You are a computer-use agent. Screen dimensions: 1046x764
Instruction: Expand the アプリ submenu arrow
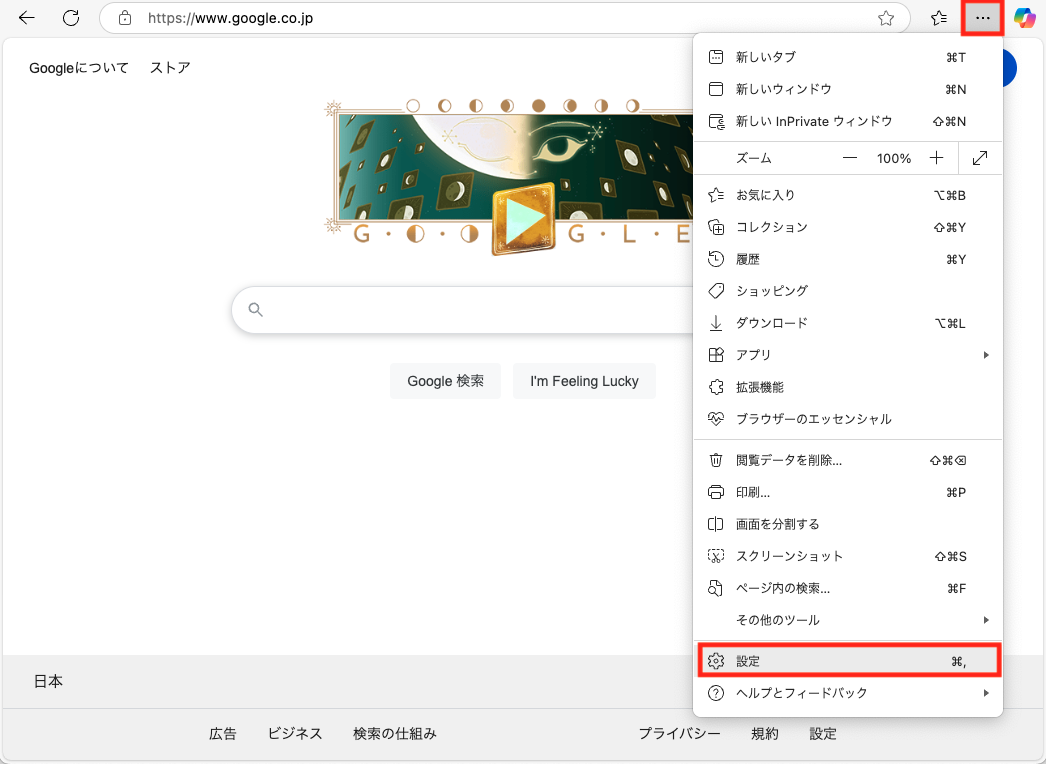click(986, 355)
